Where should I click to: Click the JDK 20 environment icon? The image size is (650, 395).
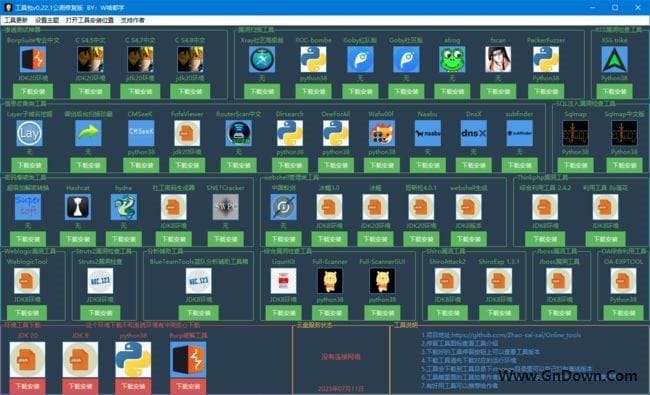point(27,359)
